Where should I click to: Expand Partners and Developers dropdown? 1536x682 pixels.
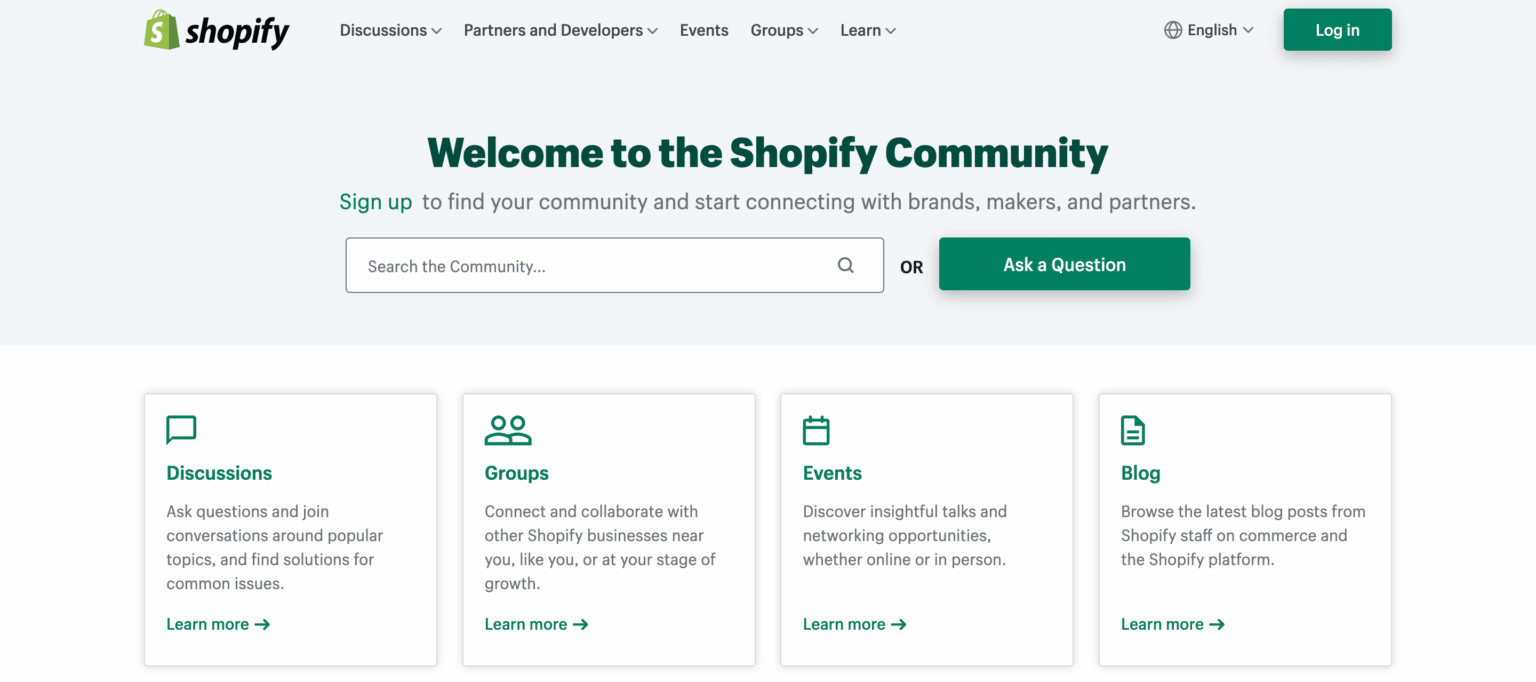[x=561, y=30]
